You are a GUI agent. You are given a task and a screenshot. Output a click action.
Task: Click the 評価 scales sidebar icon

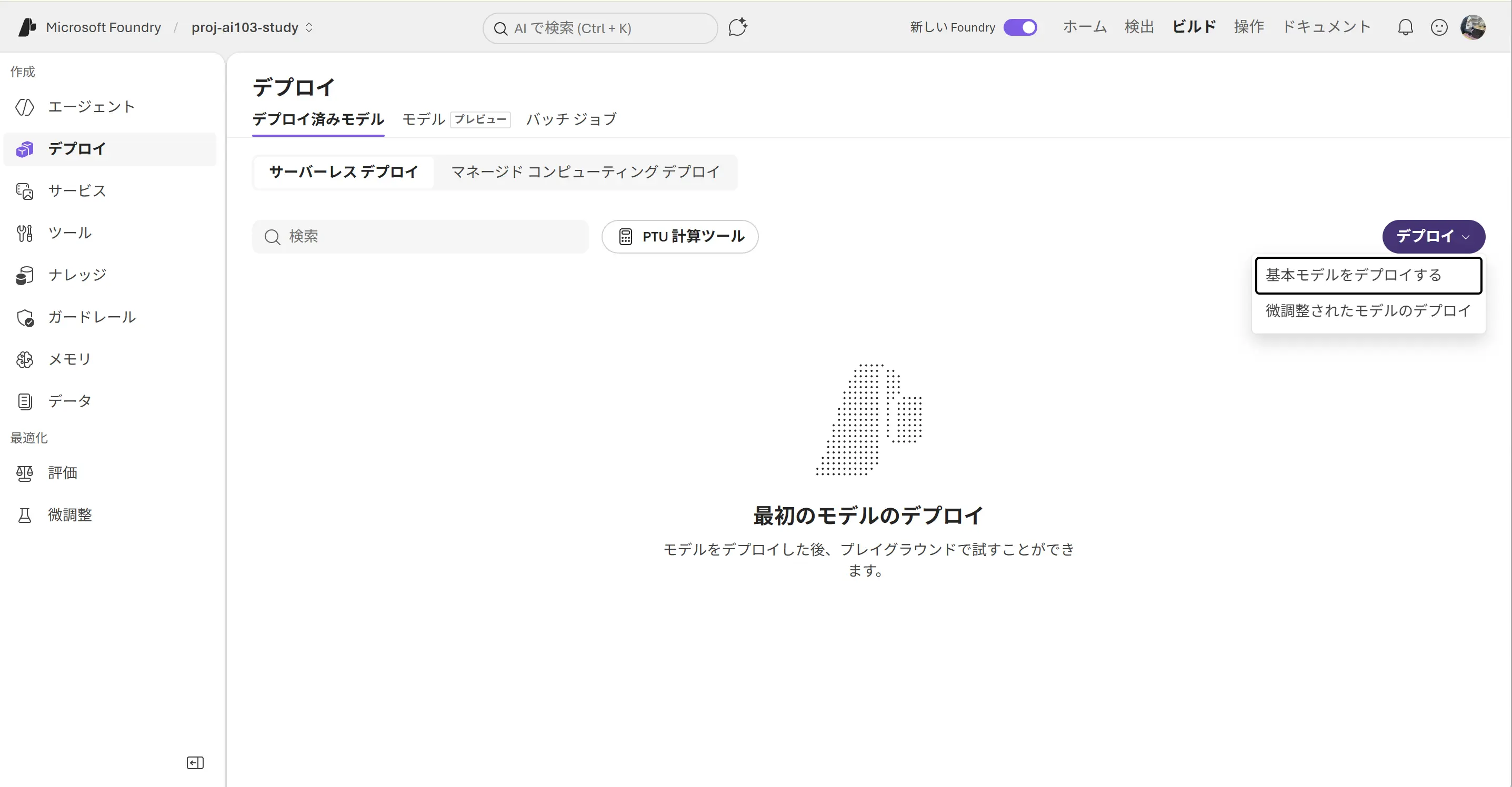(x=25, y=473)
